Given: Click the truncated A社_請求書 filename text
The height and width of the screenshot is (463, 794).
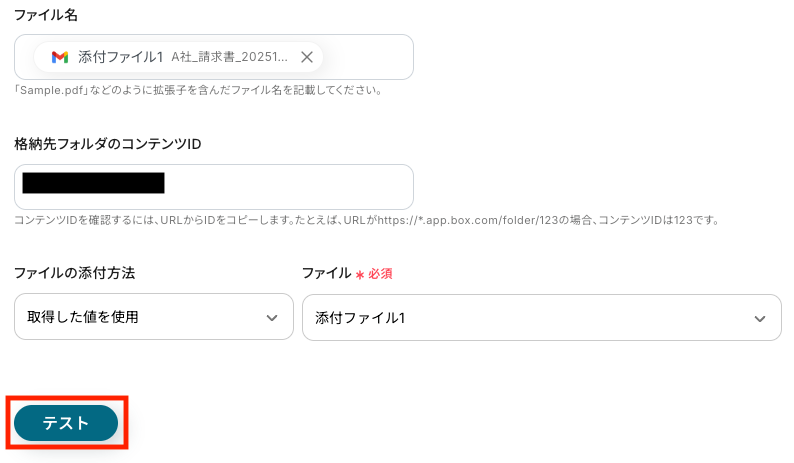Looking at the screenshot, I should 229,57.
